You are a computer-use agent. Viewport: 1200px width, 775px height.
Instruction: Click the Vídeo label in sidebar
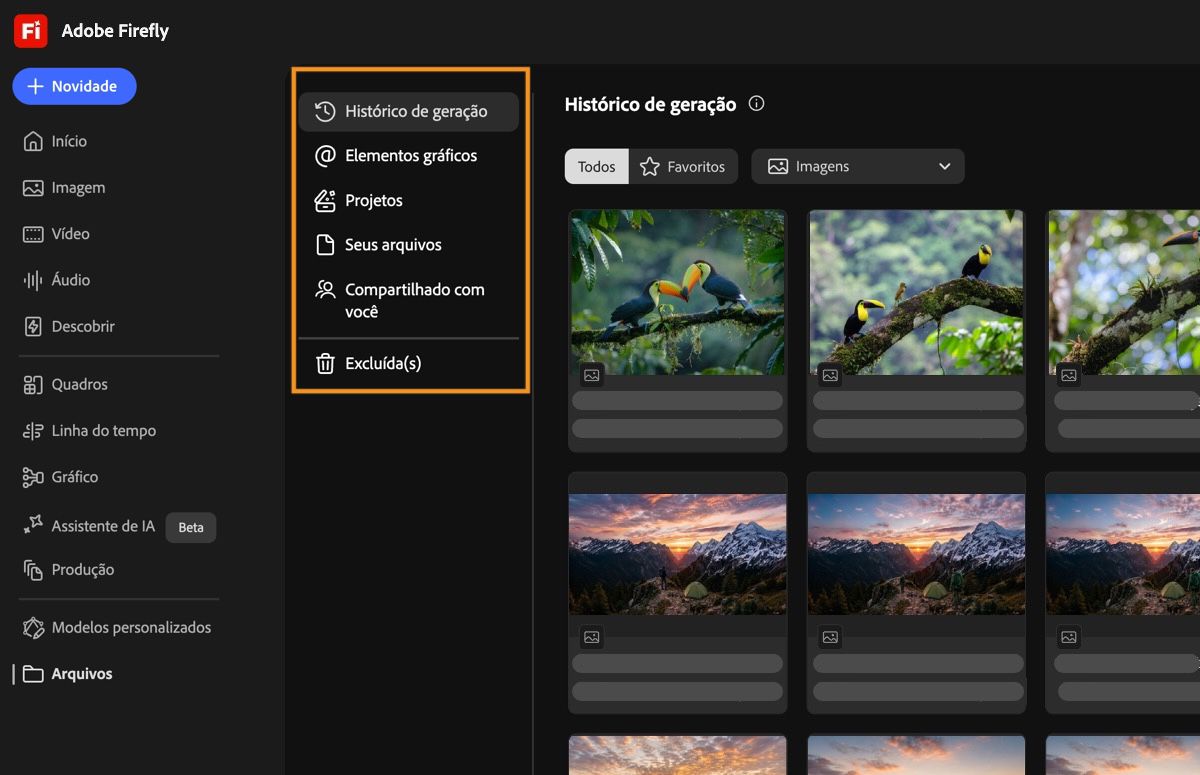pyautogui.click(x=71, y=234)
